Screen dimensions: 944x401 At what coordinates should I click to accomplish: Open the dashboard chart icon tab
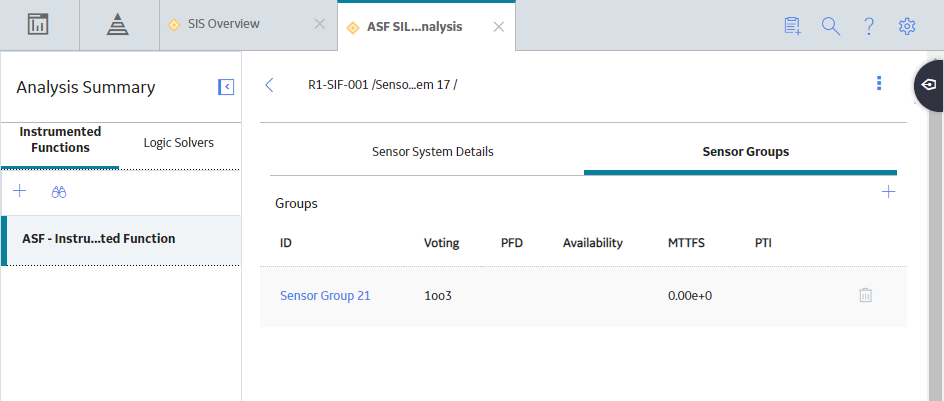tap(39, 25)
